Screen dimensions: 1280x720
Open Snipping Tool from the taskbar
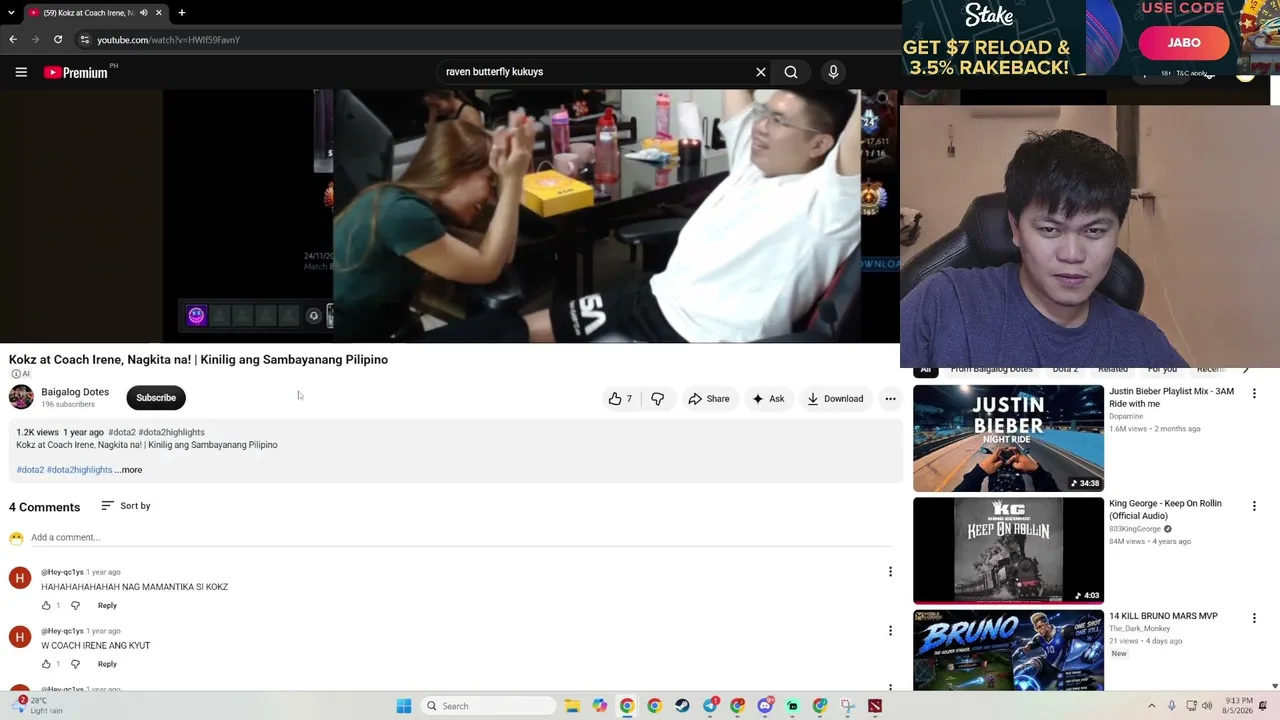[x=848, y=706]
